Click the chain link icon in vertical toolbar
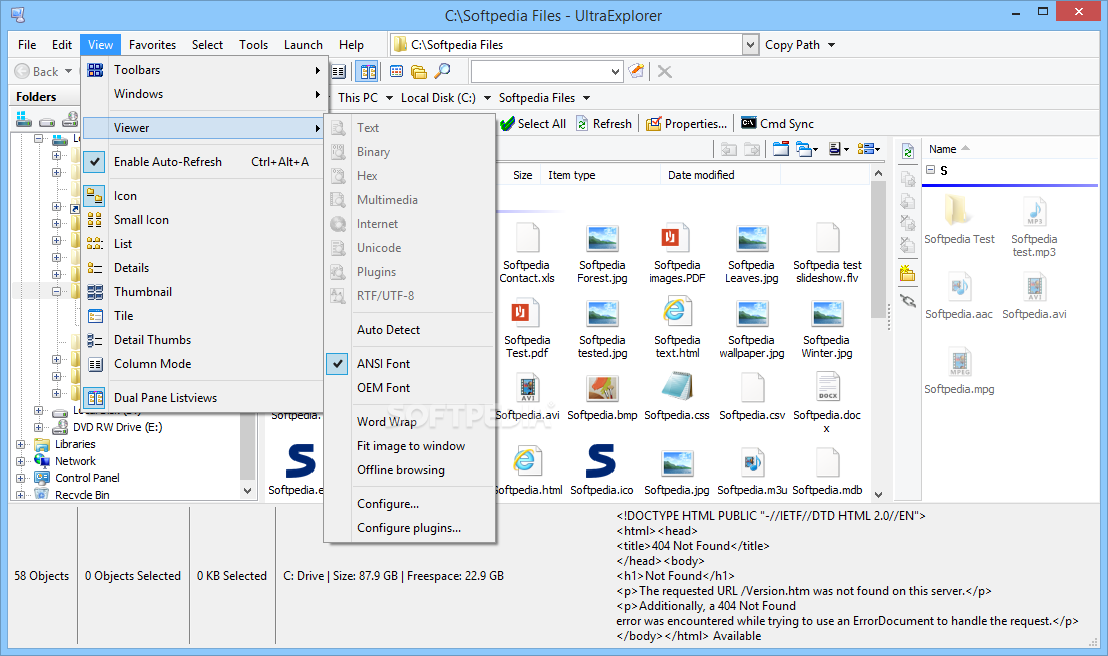Screen dimensions: 1108x656 [908, 301]
